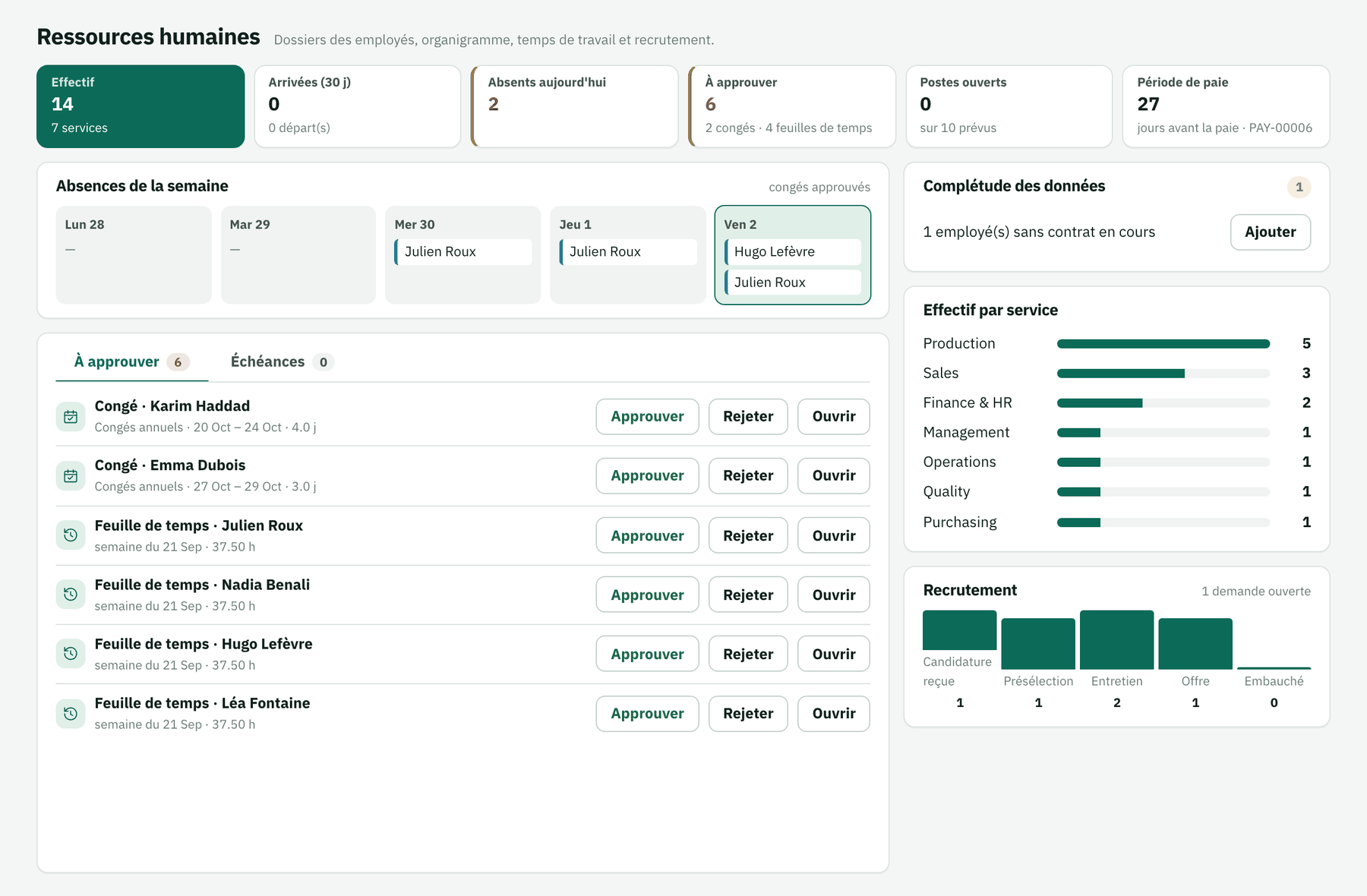Image resolution: width=1367 pixels, height=896 pixels.
Task: Open Karim Haddad's leave request
Action: [834, 416]
